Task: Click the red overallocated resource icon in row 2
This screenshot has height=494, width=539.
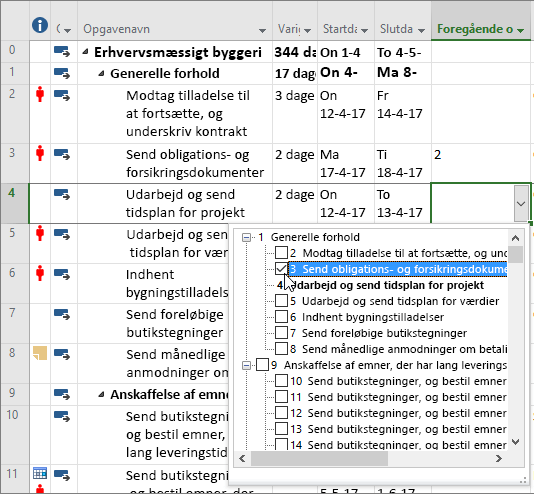Action: click(40, 94)
